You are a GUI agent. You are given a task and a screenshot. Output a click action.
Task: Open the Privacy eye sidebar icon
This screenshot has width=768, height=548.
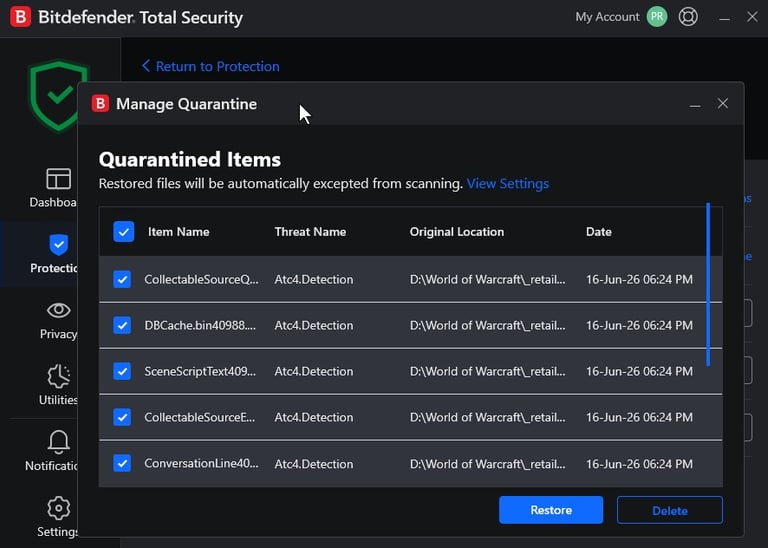click(58, 310)
